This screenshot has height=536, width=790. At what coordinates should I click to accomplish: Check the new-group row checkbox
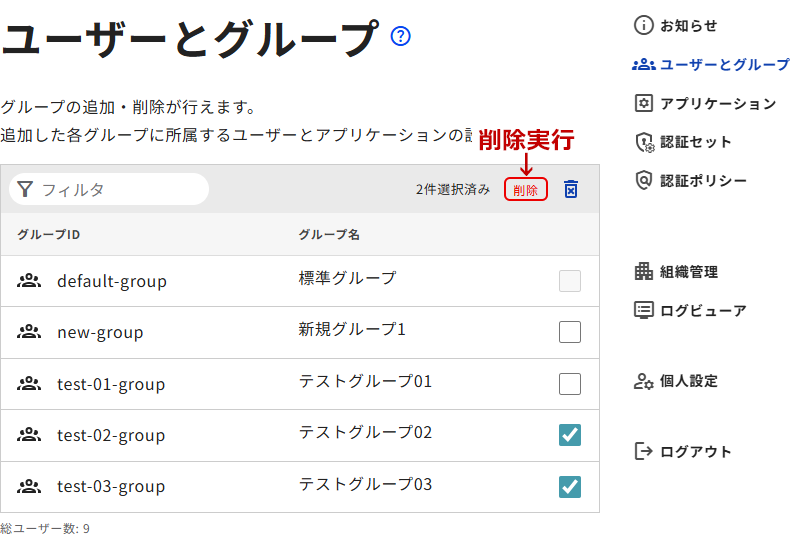click(x=570, y=332)
